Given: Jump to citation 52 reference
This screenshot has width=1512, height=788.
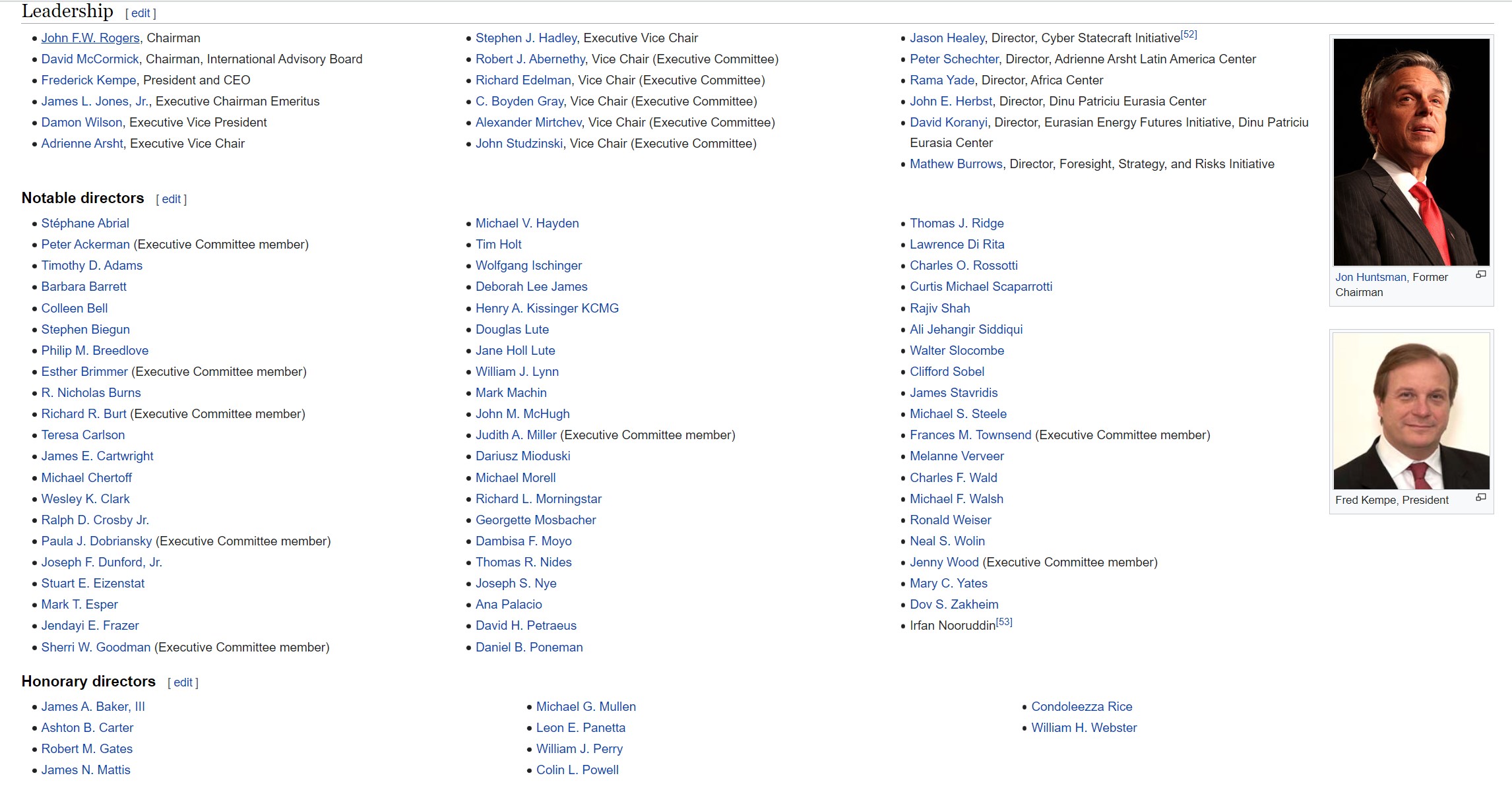Looking at the screenshot, I should point(1189,34).
